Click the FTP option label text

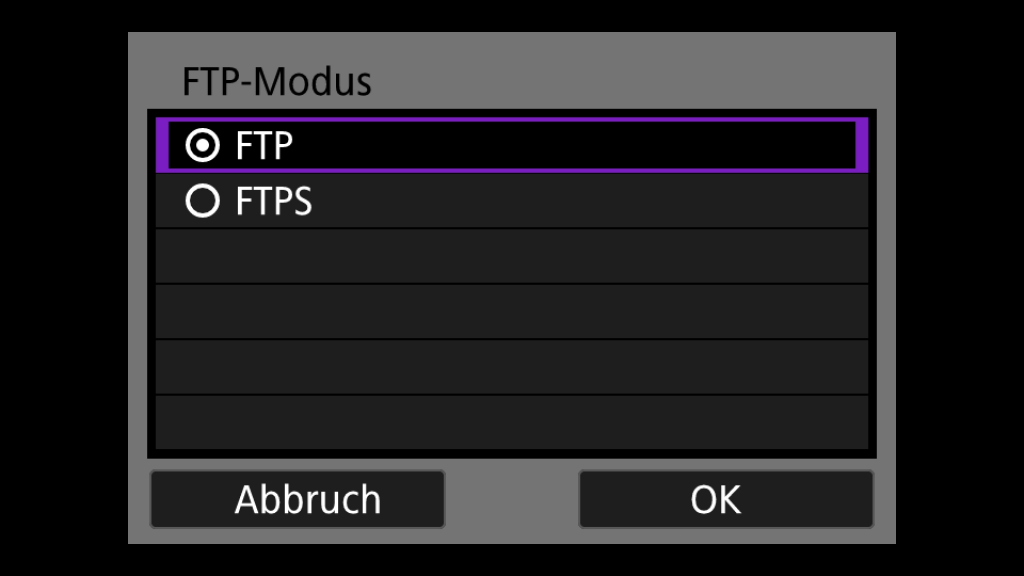pos(264,146)
